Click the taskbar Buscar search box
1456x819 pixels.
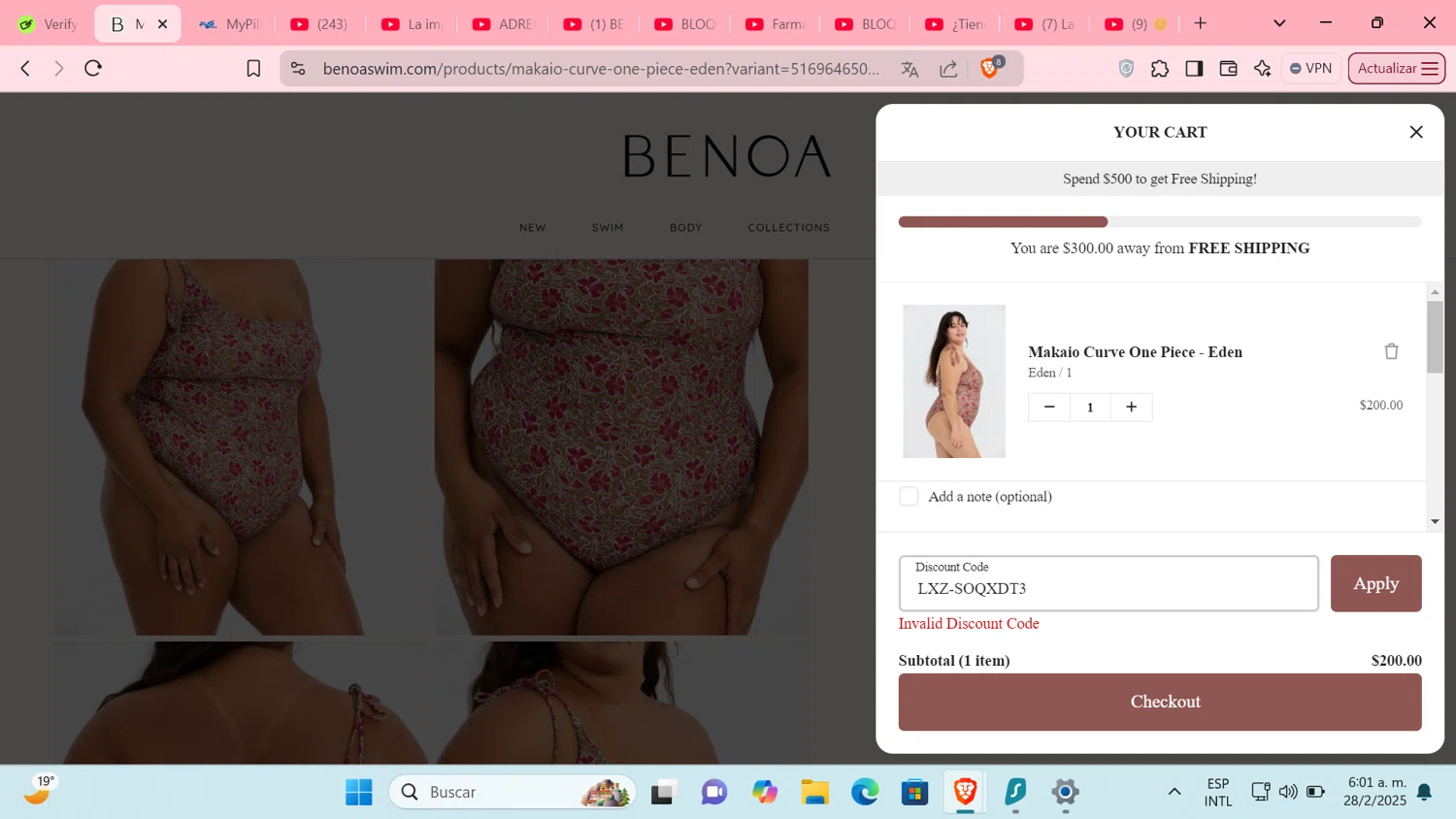point(513,792)
